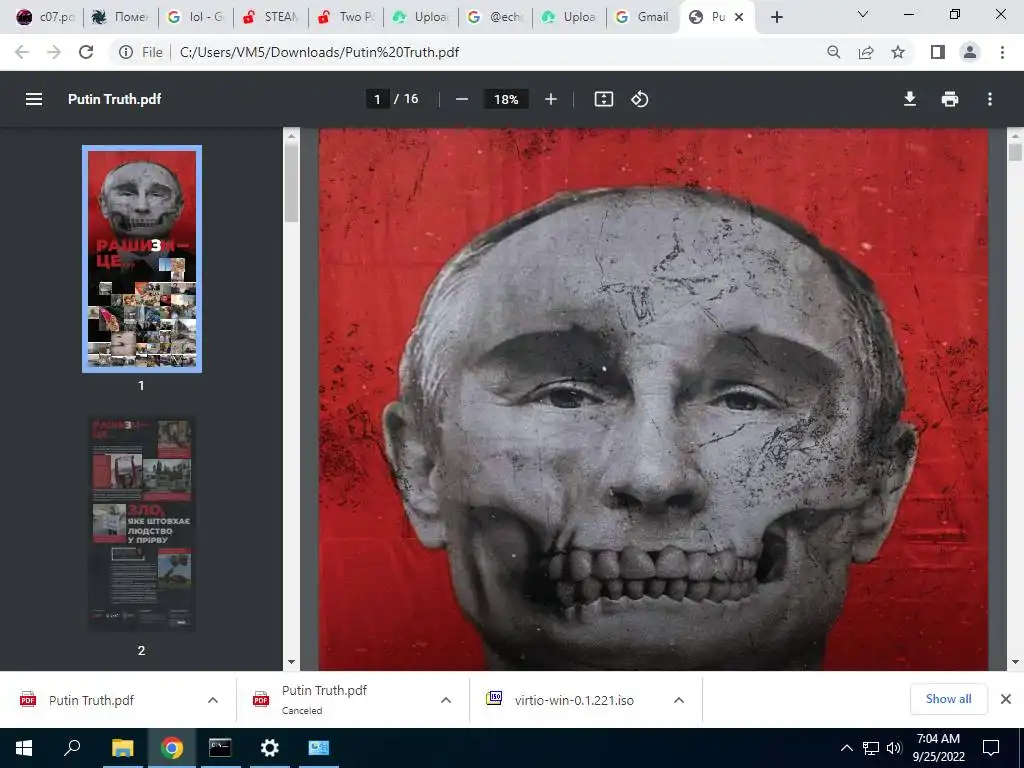
Task: Switch to the Gmail tab
Action: point(643,18)
